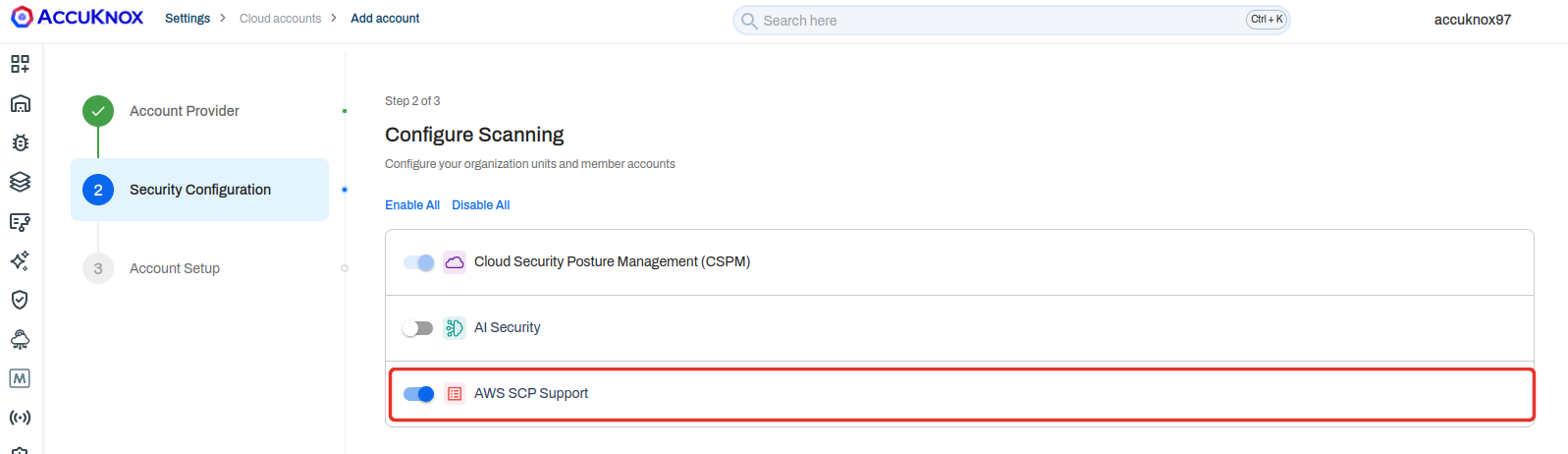The width and height of the screenshot is (1568, 454).
Task: Open the accuknox97 account menu
Action: (1473, 20)
